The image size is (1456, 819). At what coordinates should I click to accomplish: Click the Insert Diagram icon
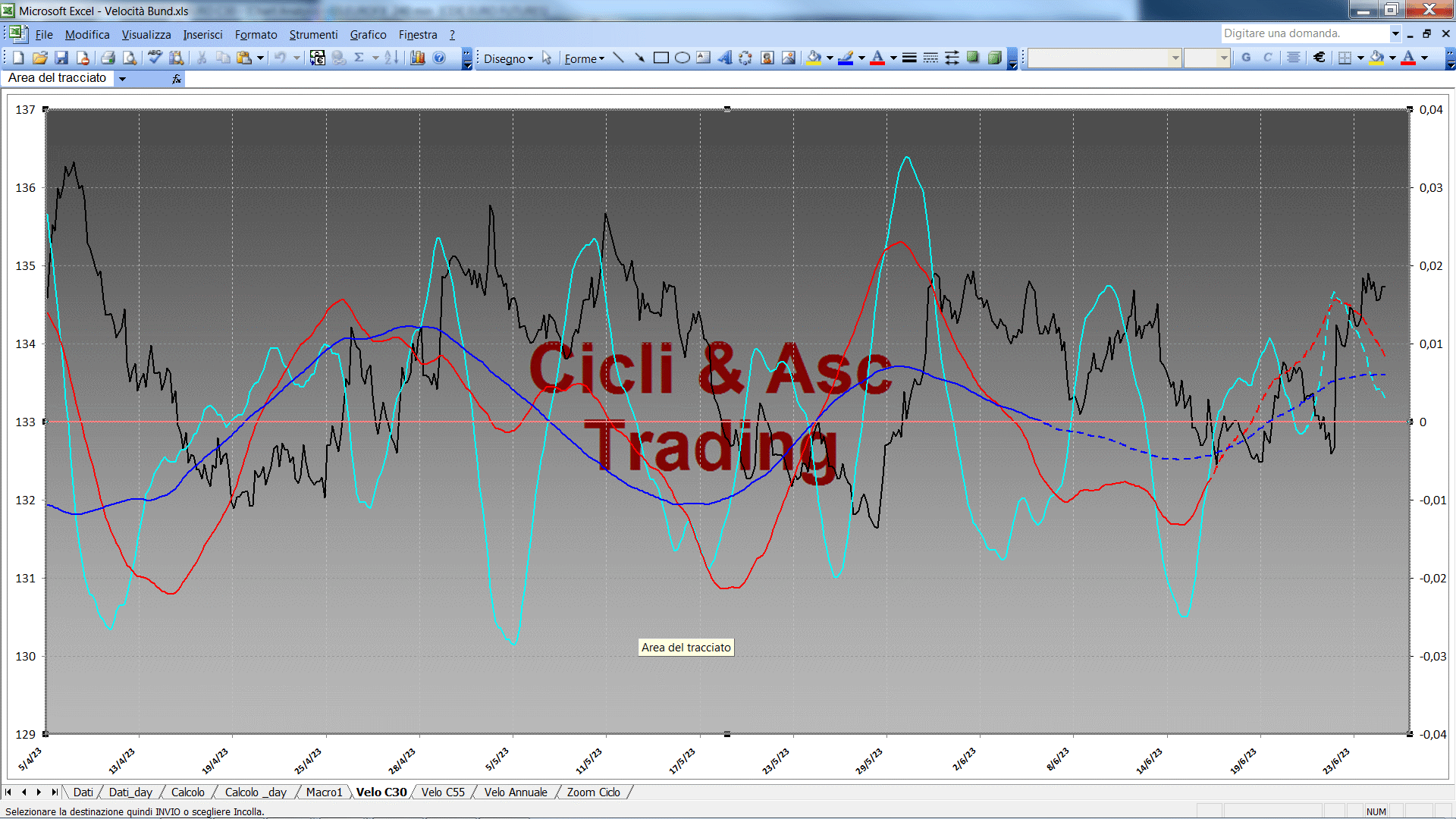(x=745, y=58)
